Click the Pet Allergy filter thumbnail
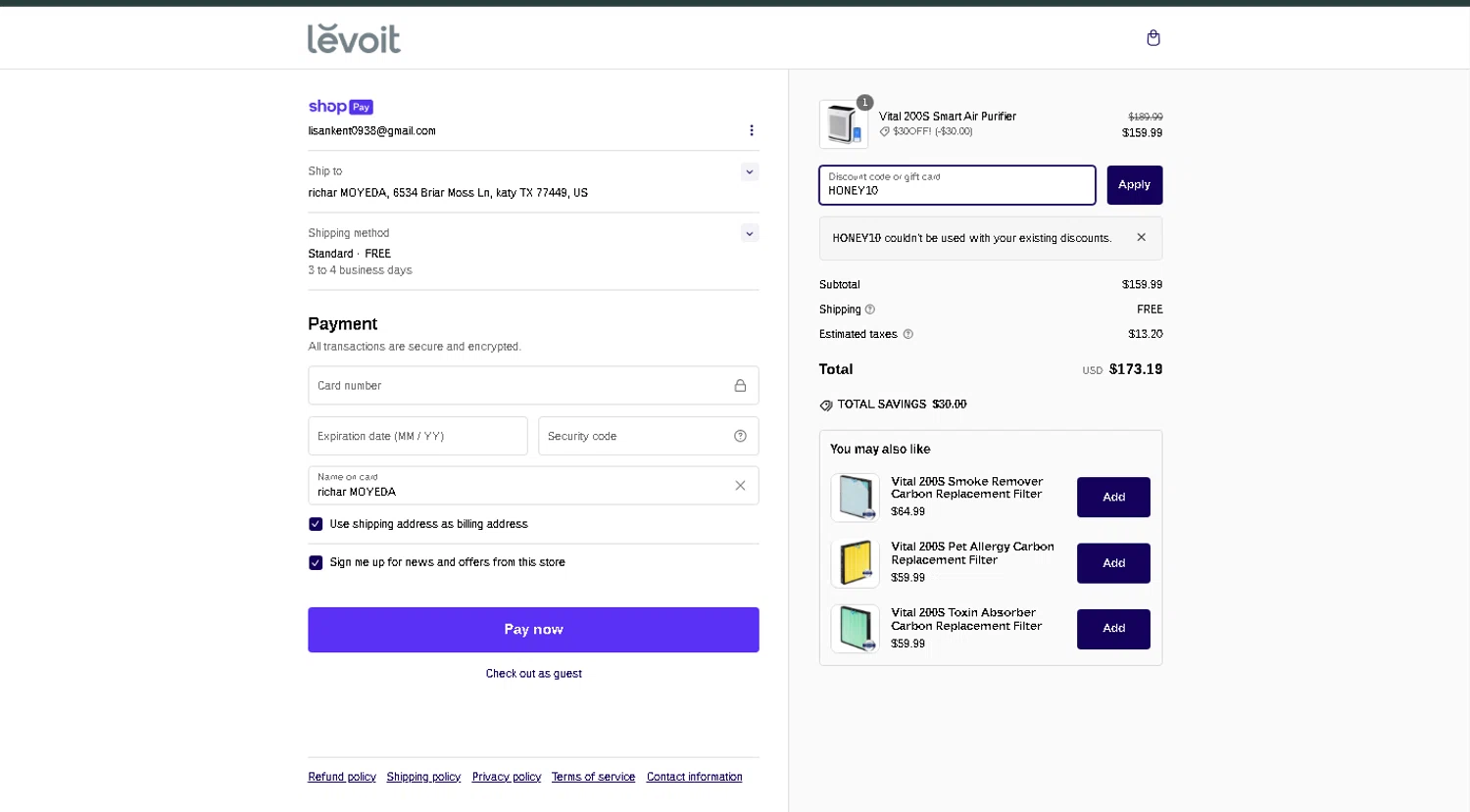 click(x=855, y=563)
